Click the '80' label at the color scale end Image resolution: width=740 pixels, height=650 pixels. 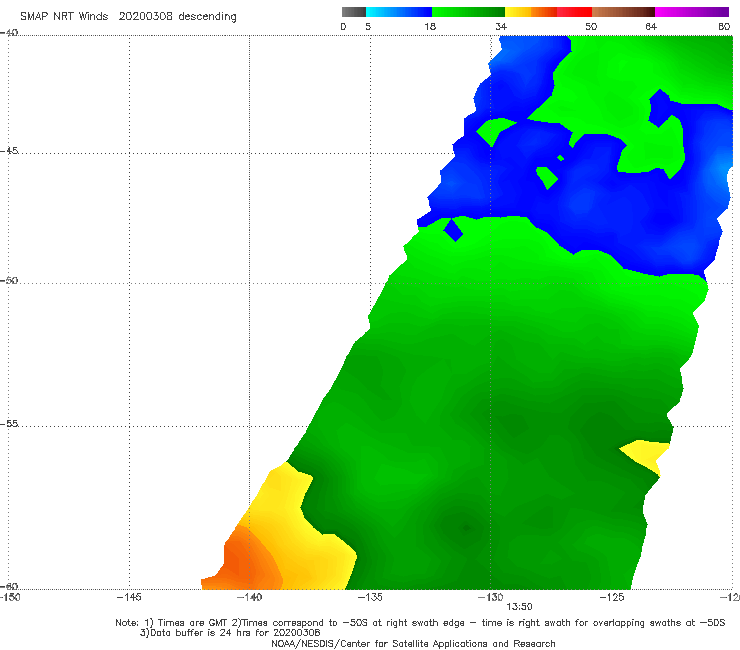coord(724,27)
